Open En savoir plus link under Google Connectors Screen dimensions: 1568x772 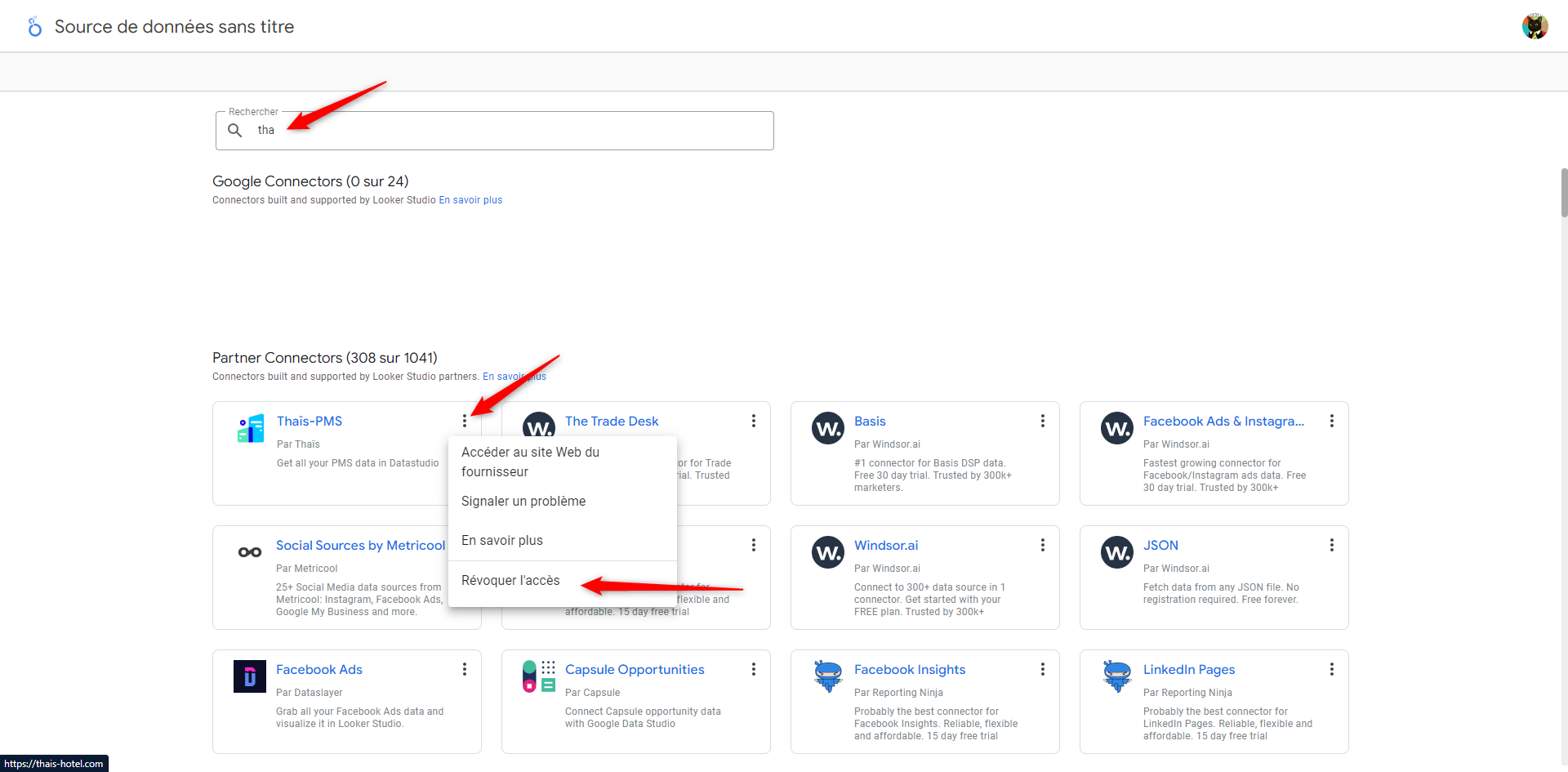pos(470,200)
